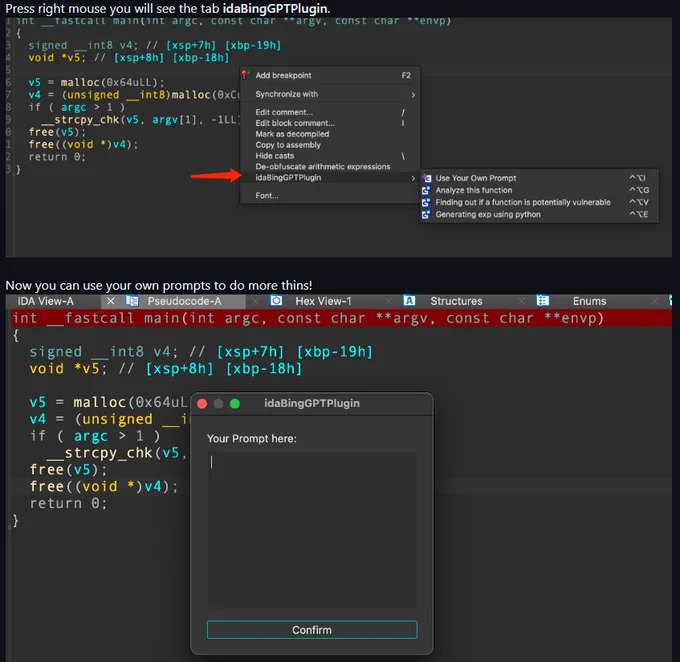Viewport: 680px width, 662px height.
Task: Click the 'Your Prompt here:' label
Action: (252, 439)
